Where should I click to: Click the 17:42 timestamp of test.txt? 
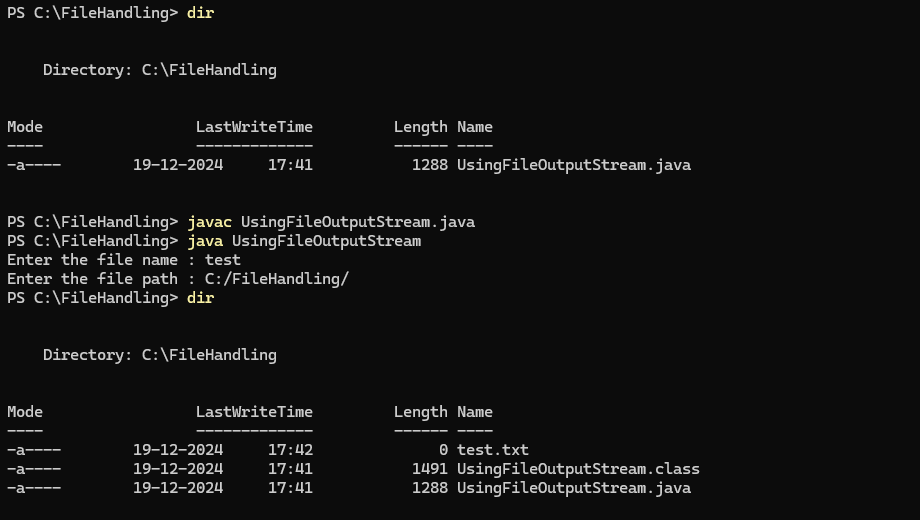coord(290,450)
